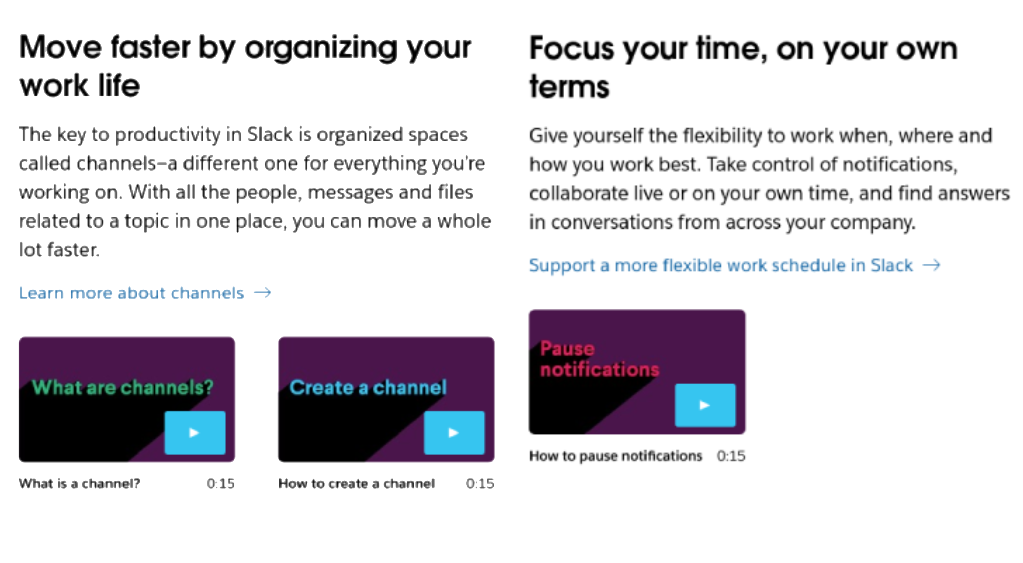
Task: Click the "How to pause notifications" caption
Action: tap(615, 456)
